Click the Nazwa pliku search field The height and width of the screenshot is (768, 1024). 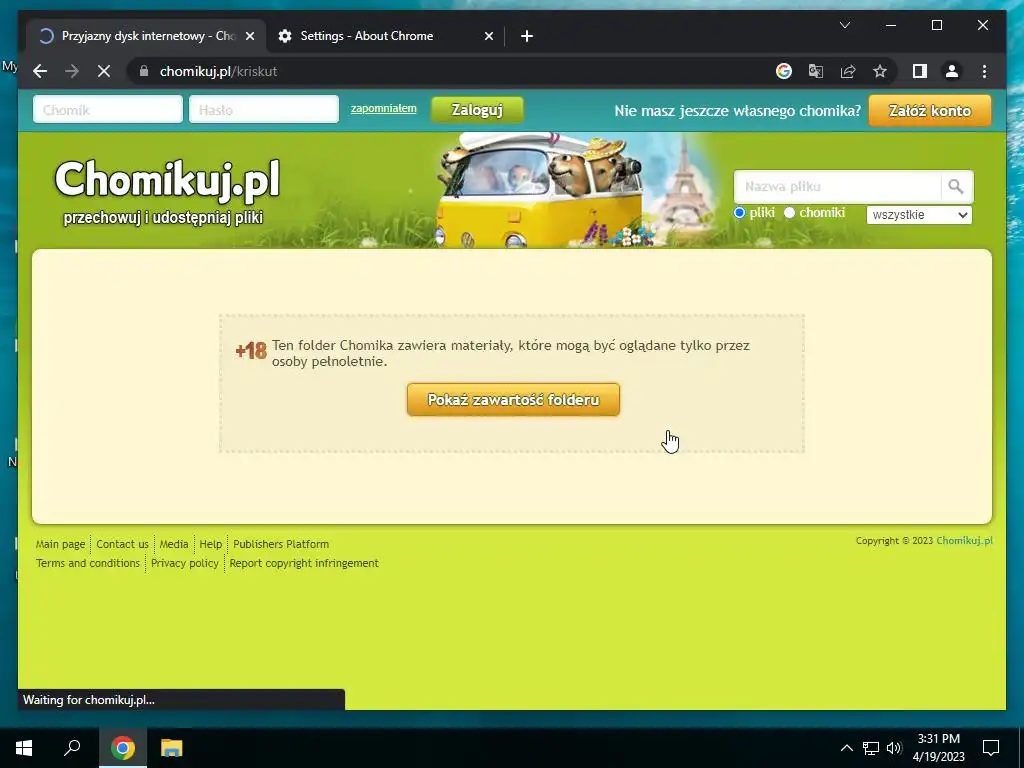pyautogui.click(x=838, y=187)
